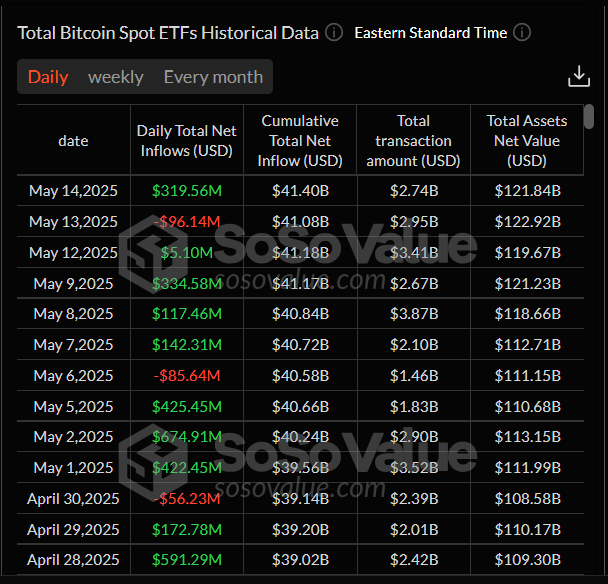Click the date column header

(73, 141)
